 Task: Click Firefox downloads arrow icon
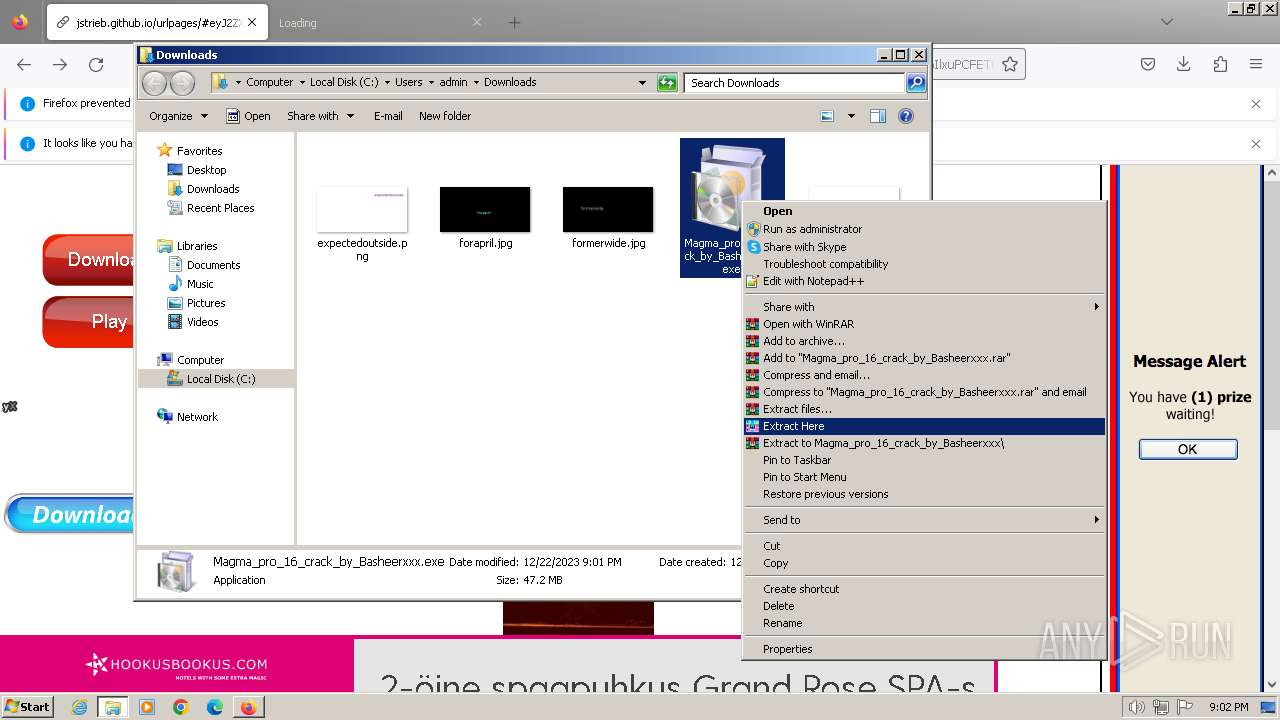pos(1184,65)
